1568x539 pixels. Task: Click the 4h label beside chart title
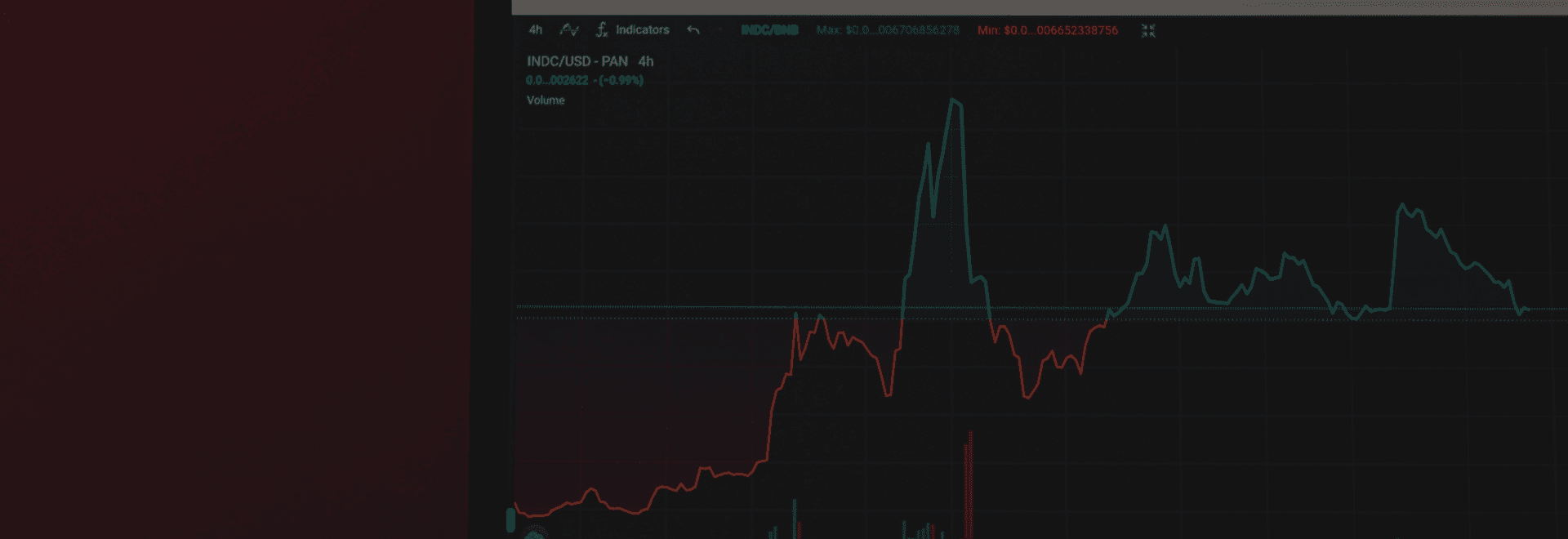(646, 61)
